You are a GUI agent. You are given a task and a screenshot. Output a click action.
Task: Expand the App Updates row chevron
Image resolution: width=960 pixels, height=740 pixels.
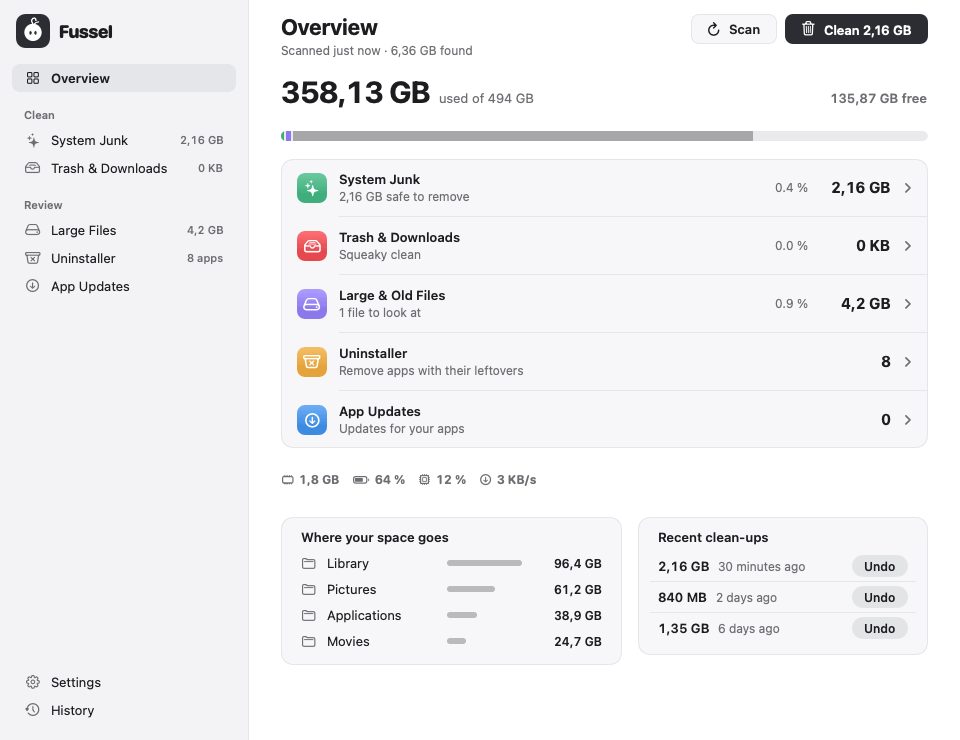[908, 420]
